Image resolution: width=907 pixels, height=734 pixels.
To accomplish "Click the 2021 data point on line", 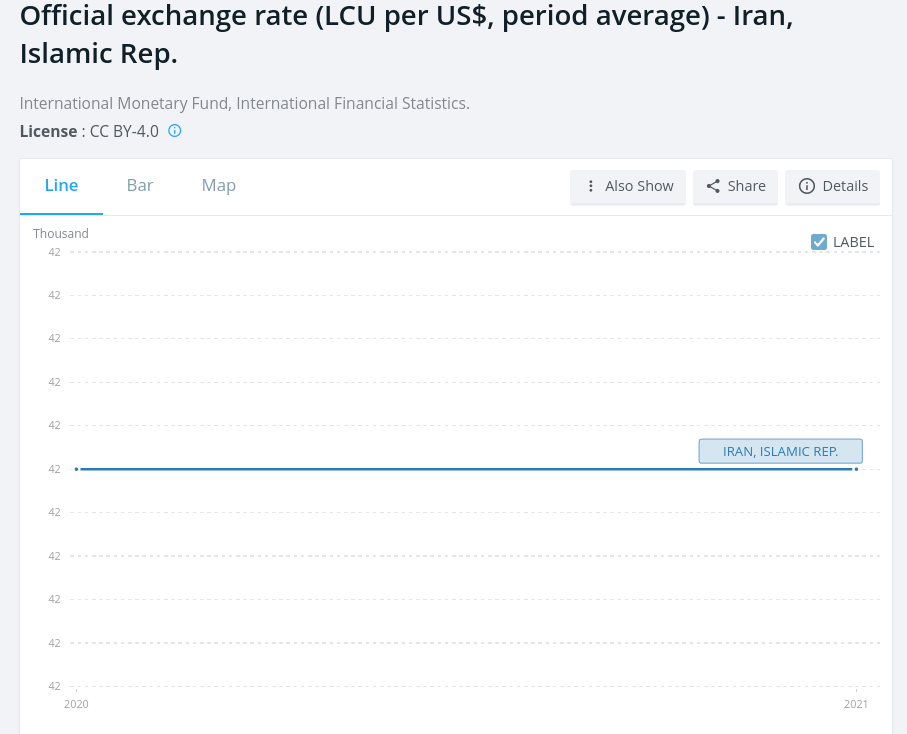I will [856, 469].
